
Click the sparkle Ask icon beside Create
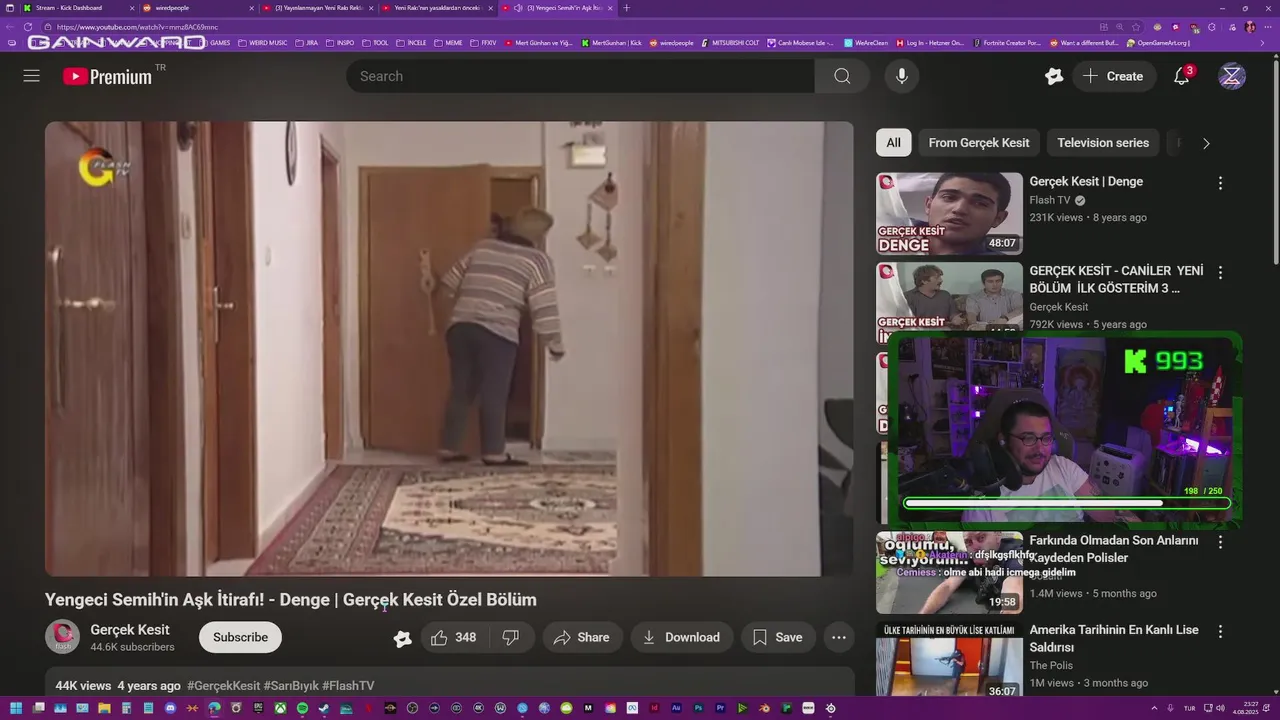[1054, 76]
